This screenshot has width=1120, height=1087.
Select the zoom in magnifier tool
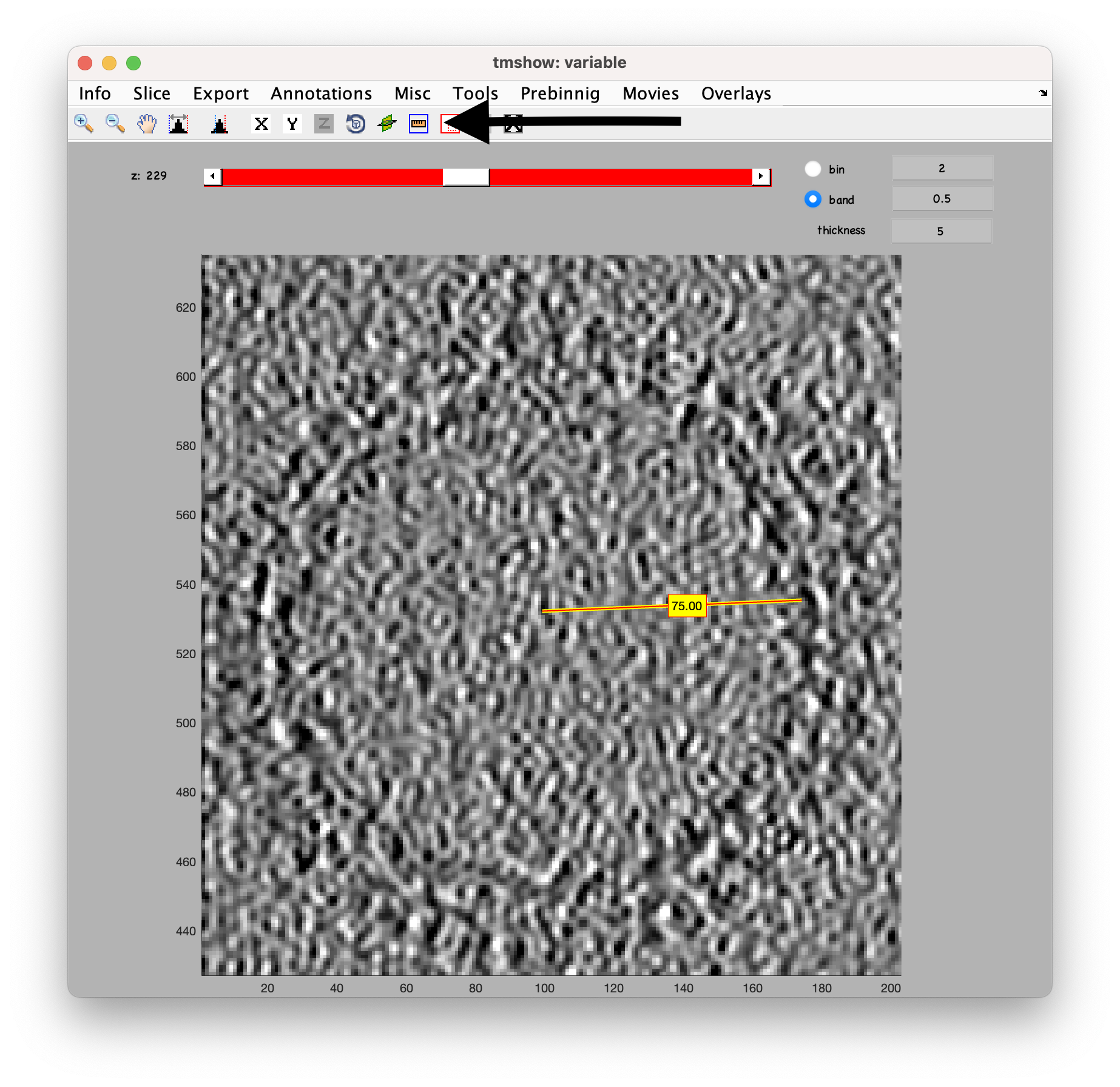[84, 124]
